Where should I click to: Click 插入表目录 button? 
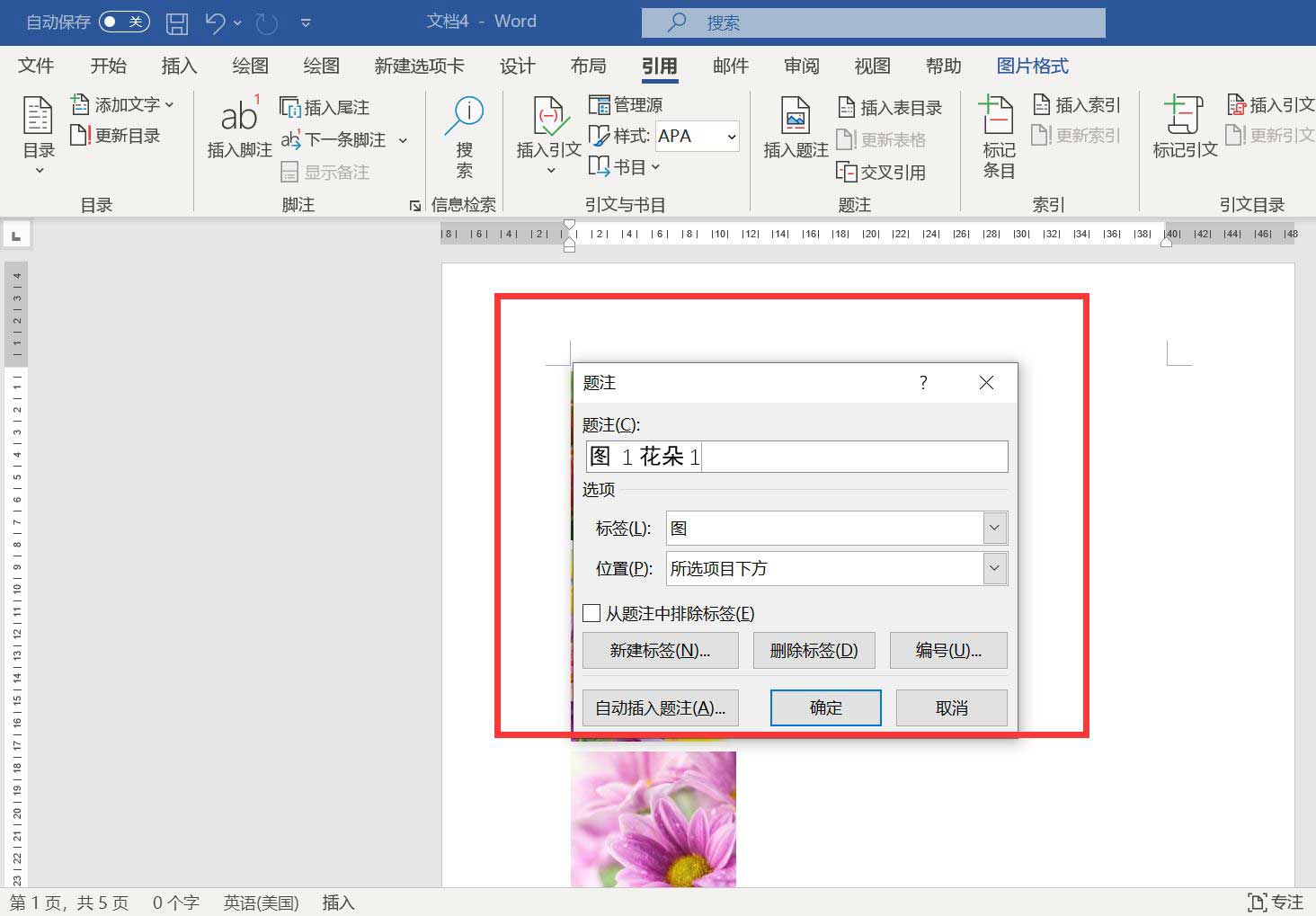889,107
